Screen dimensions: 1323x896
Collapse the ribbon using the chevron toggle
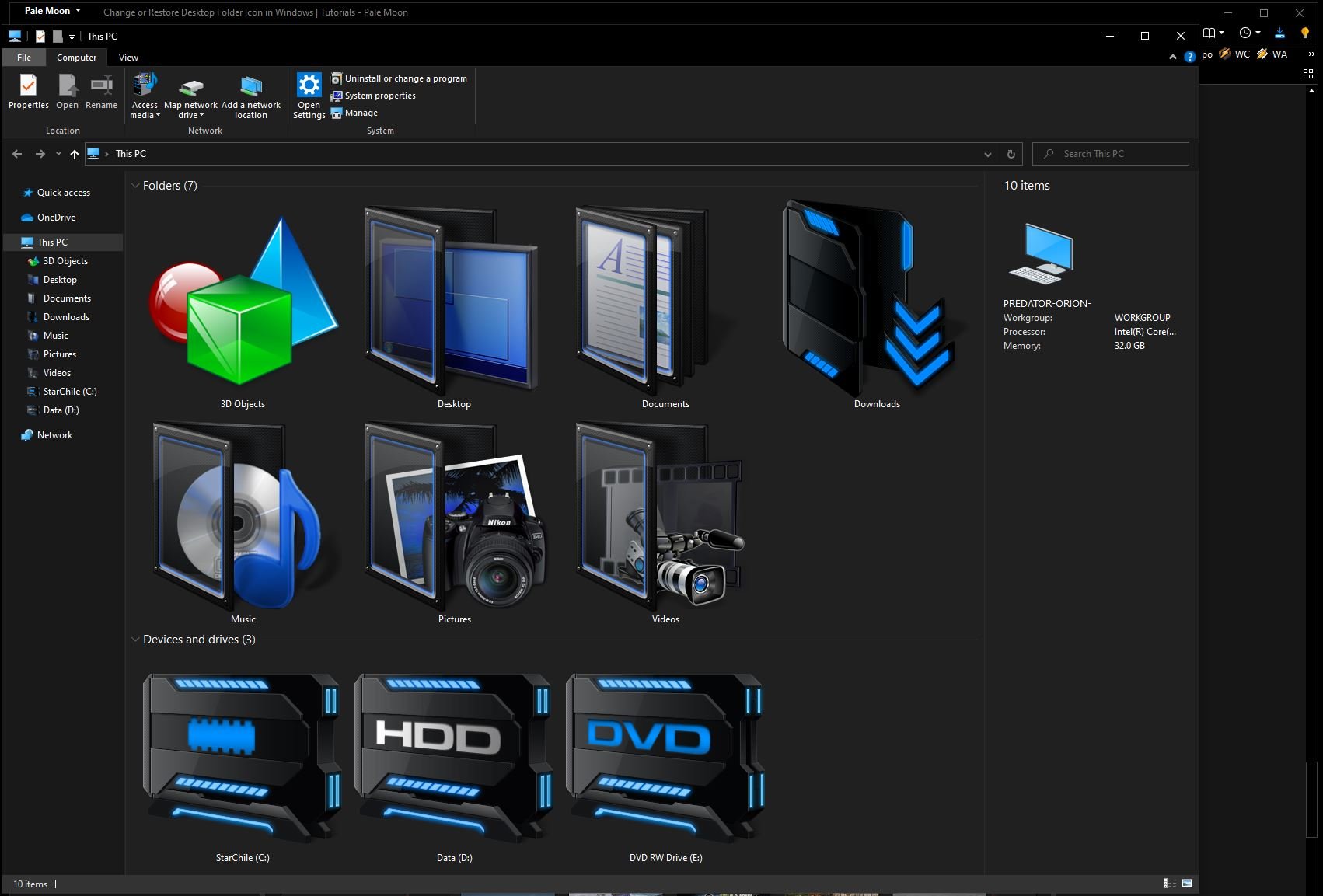(1173, 57)
